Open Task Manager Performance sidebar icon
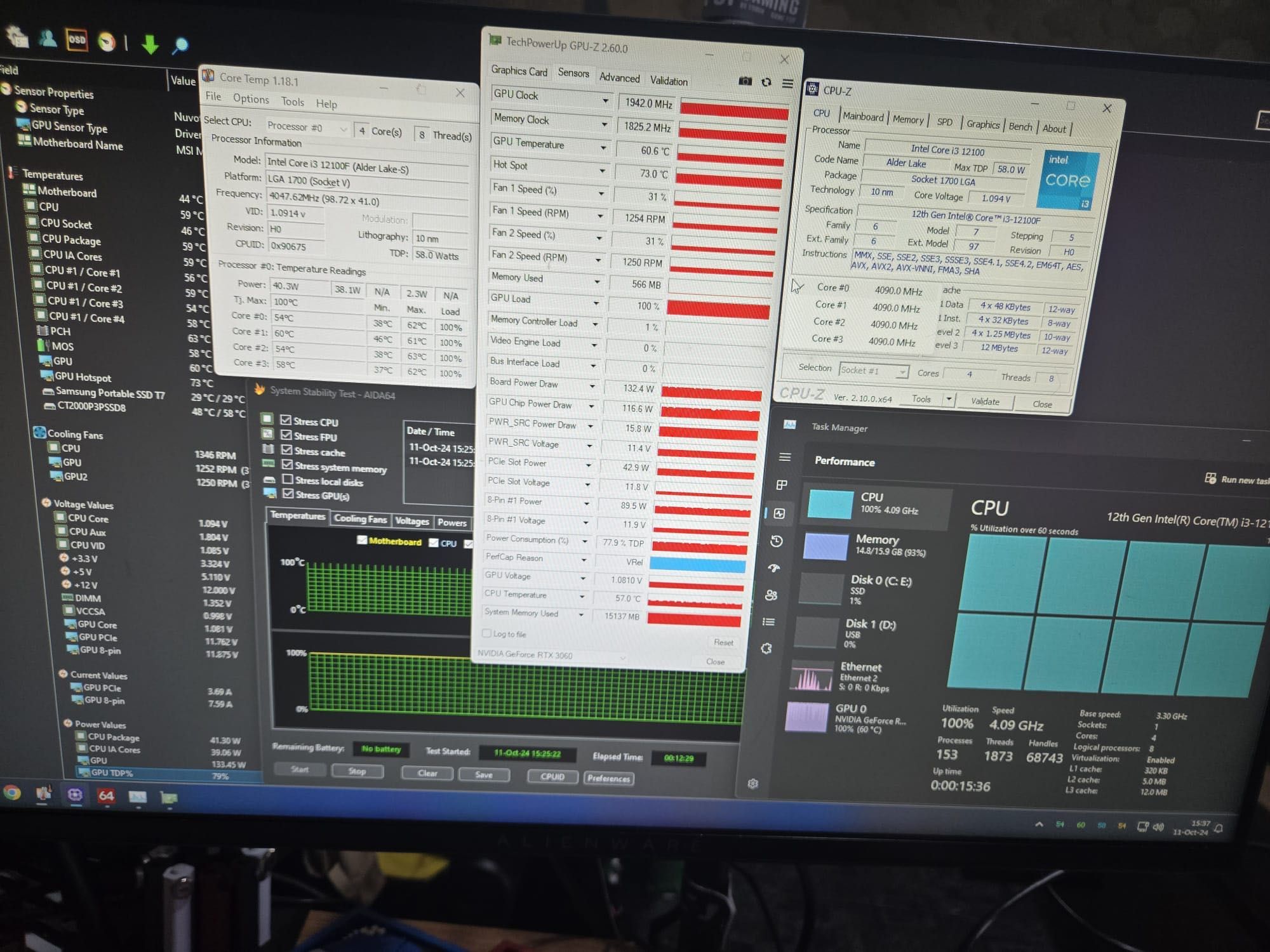Viewport: 1270px width, 952px height. [x=780, y=513]
